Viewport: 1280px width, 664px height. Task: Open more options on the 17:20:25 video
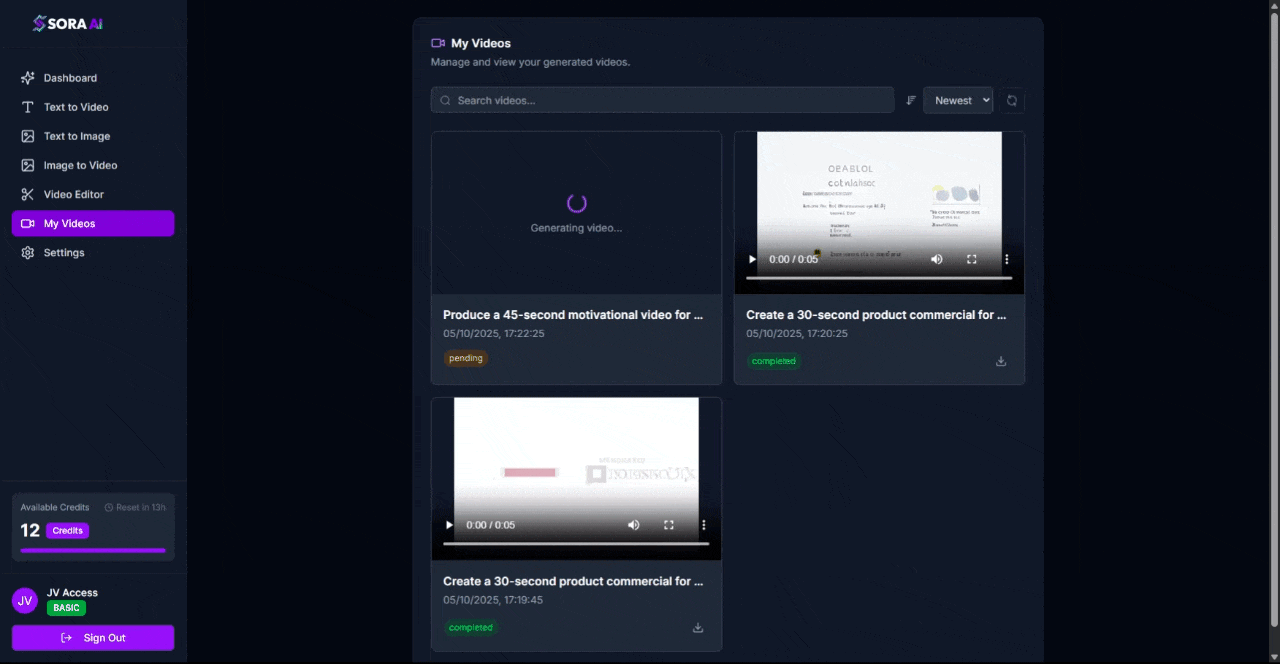[1006, 259]
